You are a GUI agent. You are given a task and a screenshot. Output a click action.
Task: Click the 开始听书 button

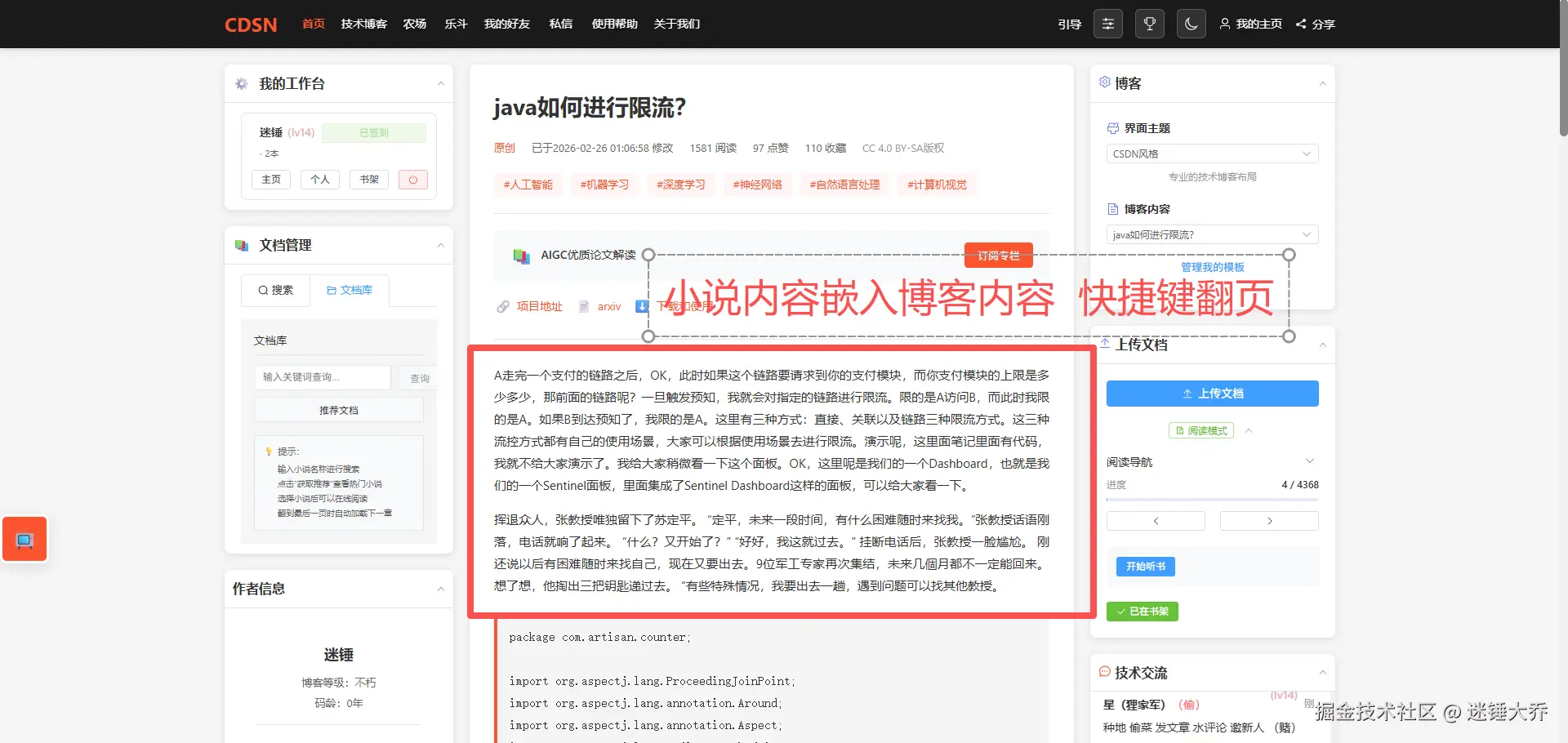[1146, 567]
